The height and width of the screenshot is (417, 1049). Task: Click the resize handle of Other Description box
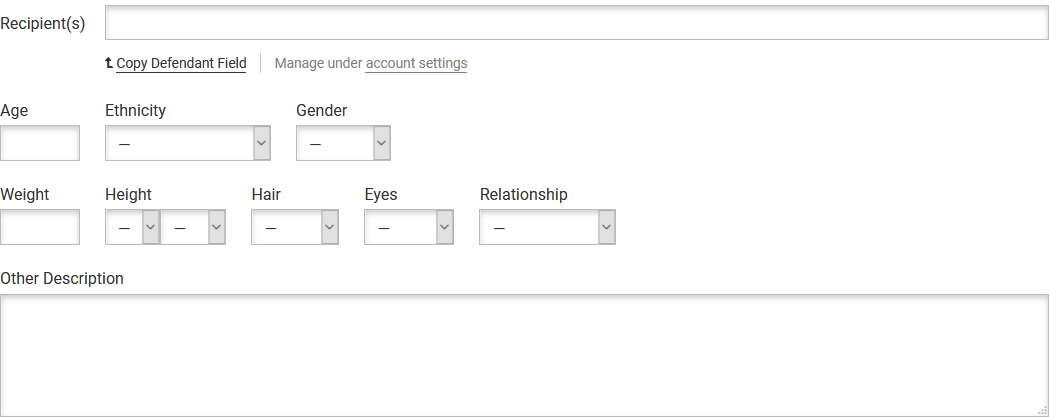[x=1042, y=411]
